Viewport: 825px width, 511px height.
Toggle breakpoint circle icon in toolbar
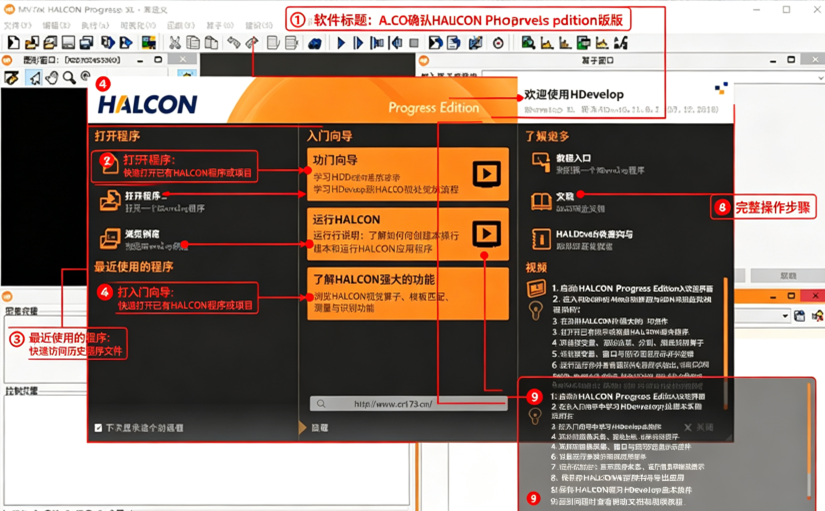tap(498, 43)
